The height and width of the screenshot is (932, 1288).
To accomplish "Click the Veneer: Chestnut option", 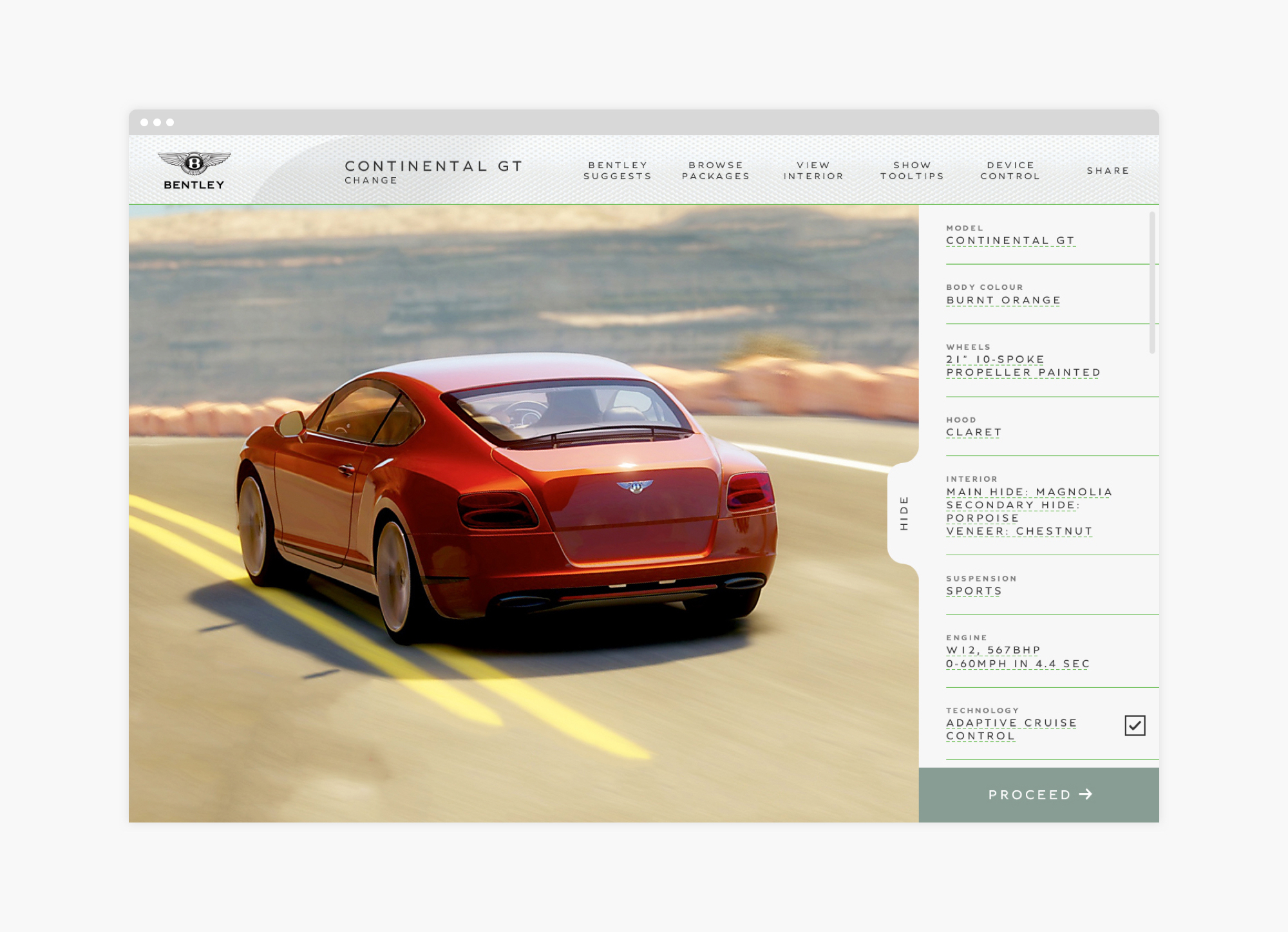I will tap(1019, 531).
